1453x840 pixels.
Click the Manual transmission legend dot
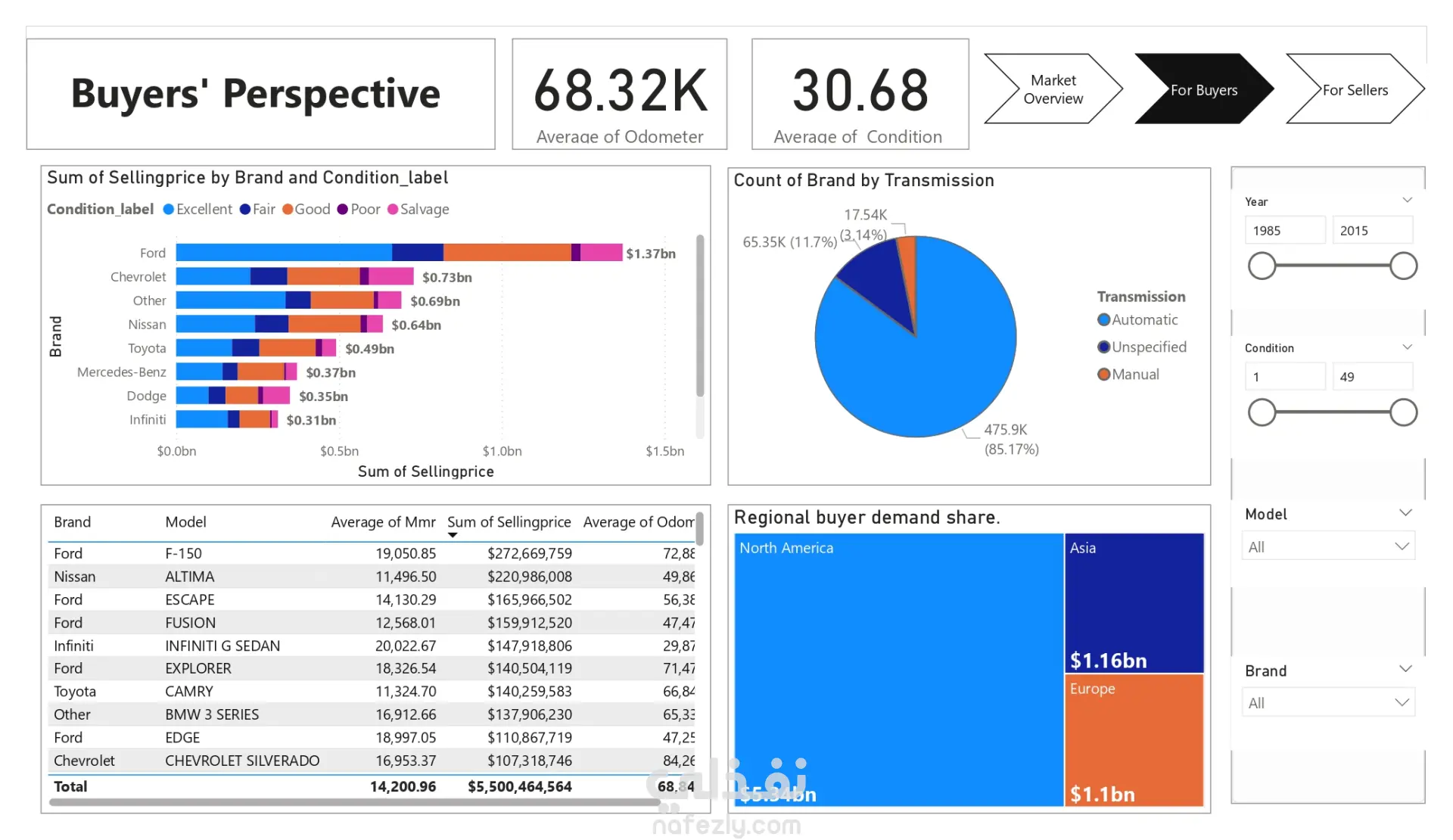click(x=1104, y=375)
